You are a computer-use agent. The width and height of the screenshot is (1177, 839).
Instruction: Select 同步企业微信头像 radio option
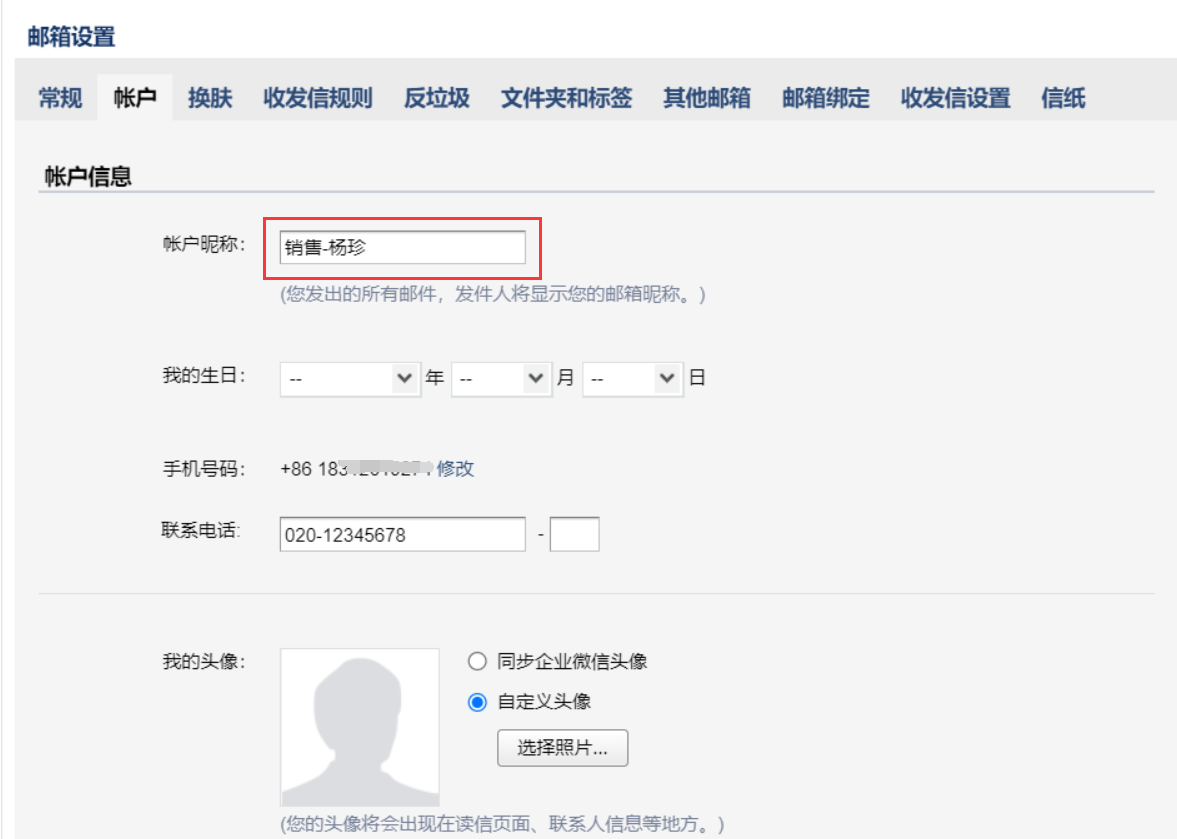pos(478,661)
